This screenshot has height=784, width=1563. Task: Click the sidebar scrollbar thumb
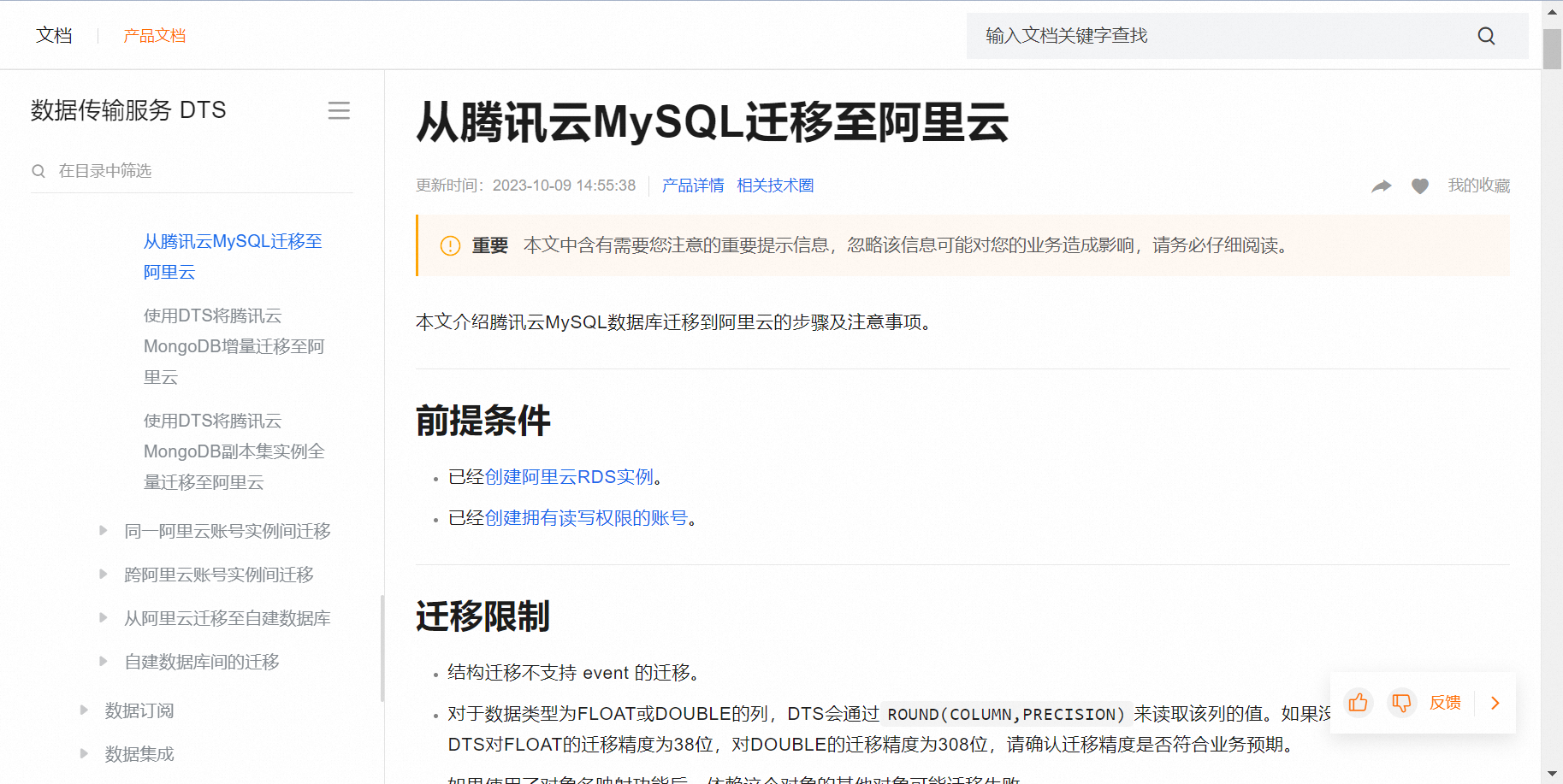382,648
